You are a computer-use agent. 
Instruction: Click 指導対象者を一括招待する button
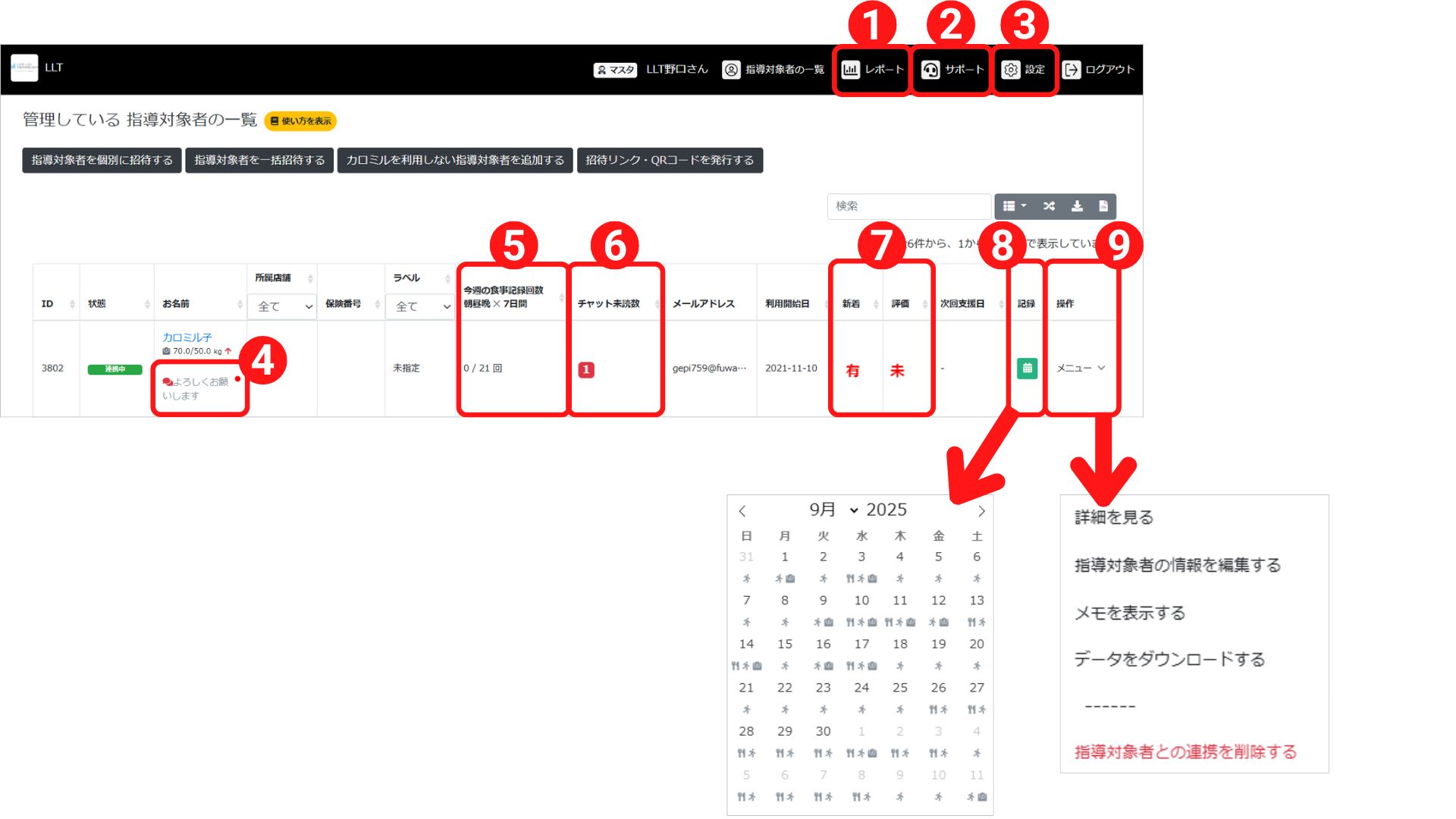[259, 160]
